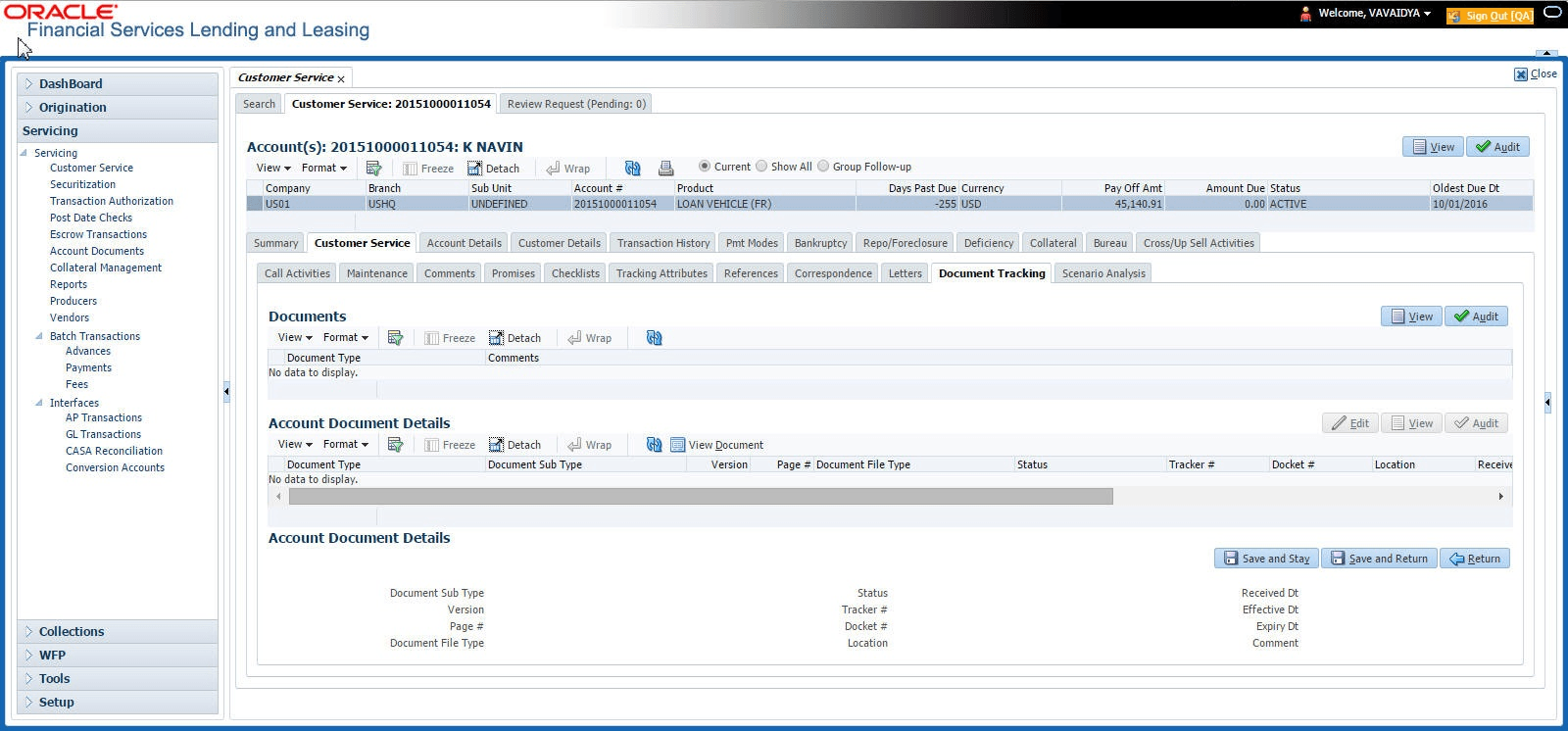The width and height of the screenshot is (1568, 731).
Task: Refresh the Account(s) table
Action: point(632,168)
